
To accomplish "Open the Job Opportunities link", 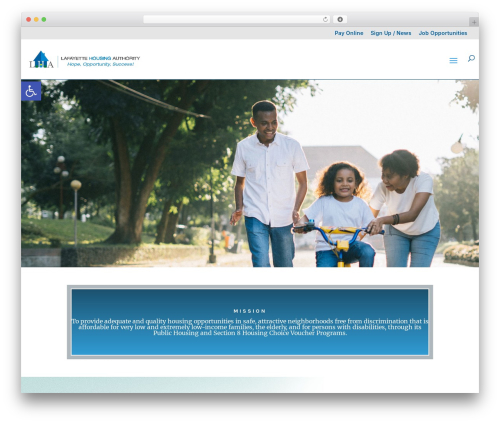I will 443,33.
